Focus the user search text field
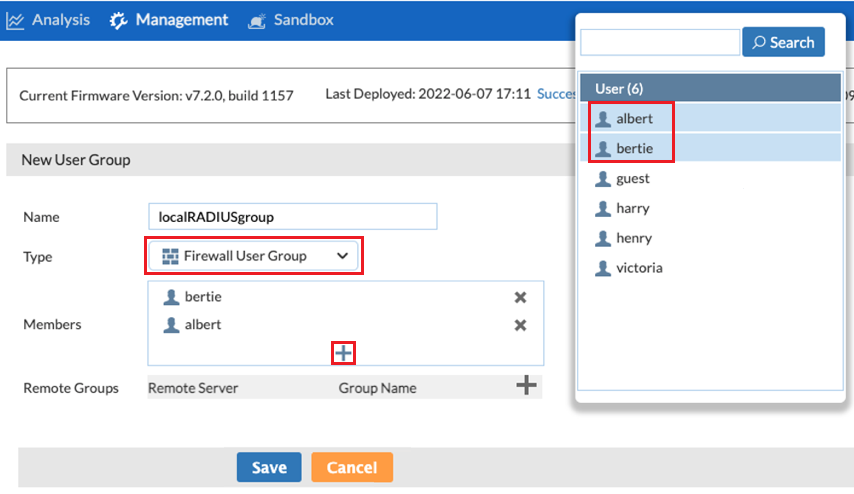Screen dimensions: 854x494 tap(660, 42)
